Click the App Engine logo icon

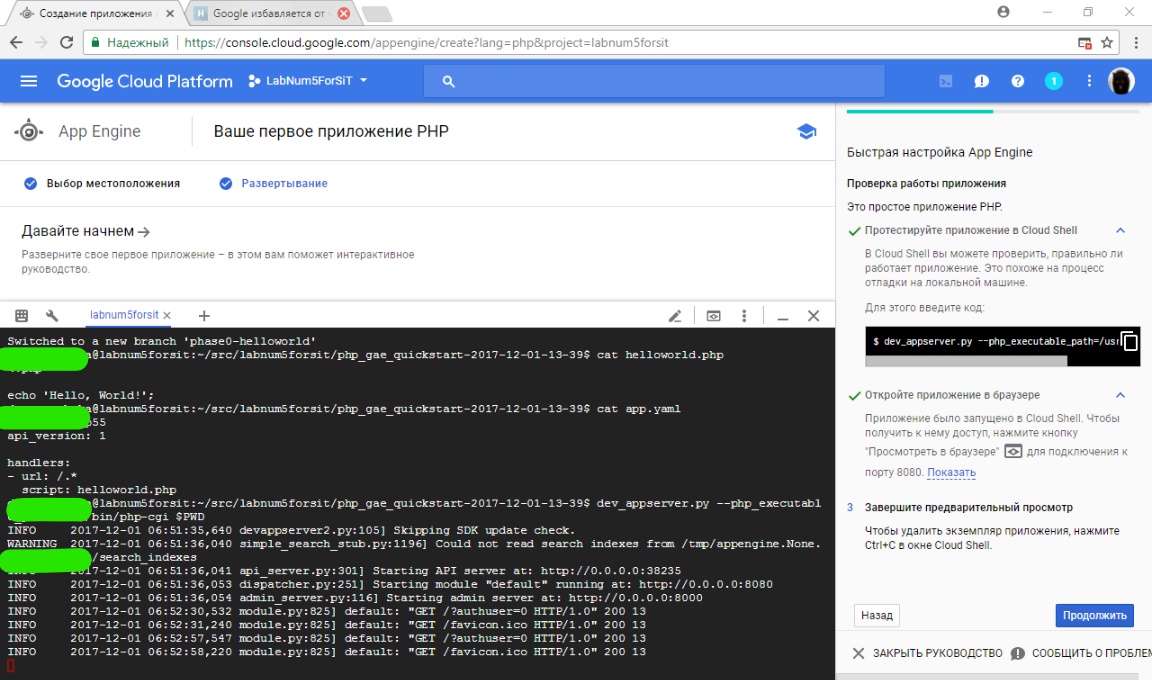29,131
